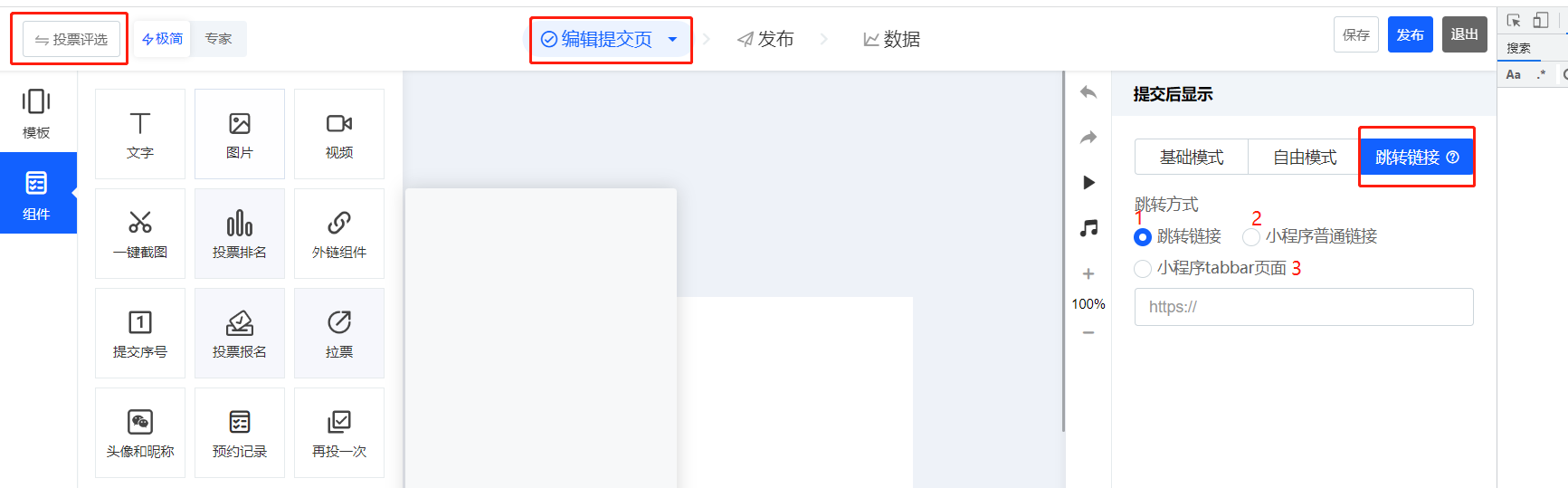Open the 投票评选 switcher button
The image size is (1568, 488).
(71, 39)
